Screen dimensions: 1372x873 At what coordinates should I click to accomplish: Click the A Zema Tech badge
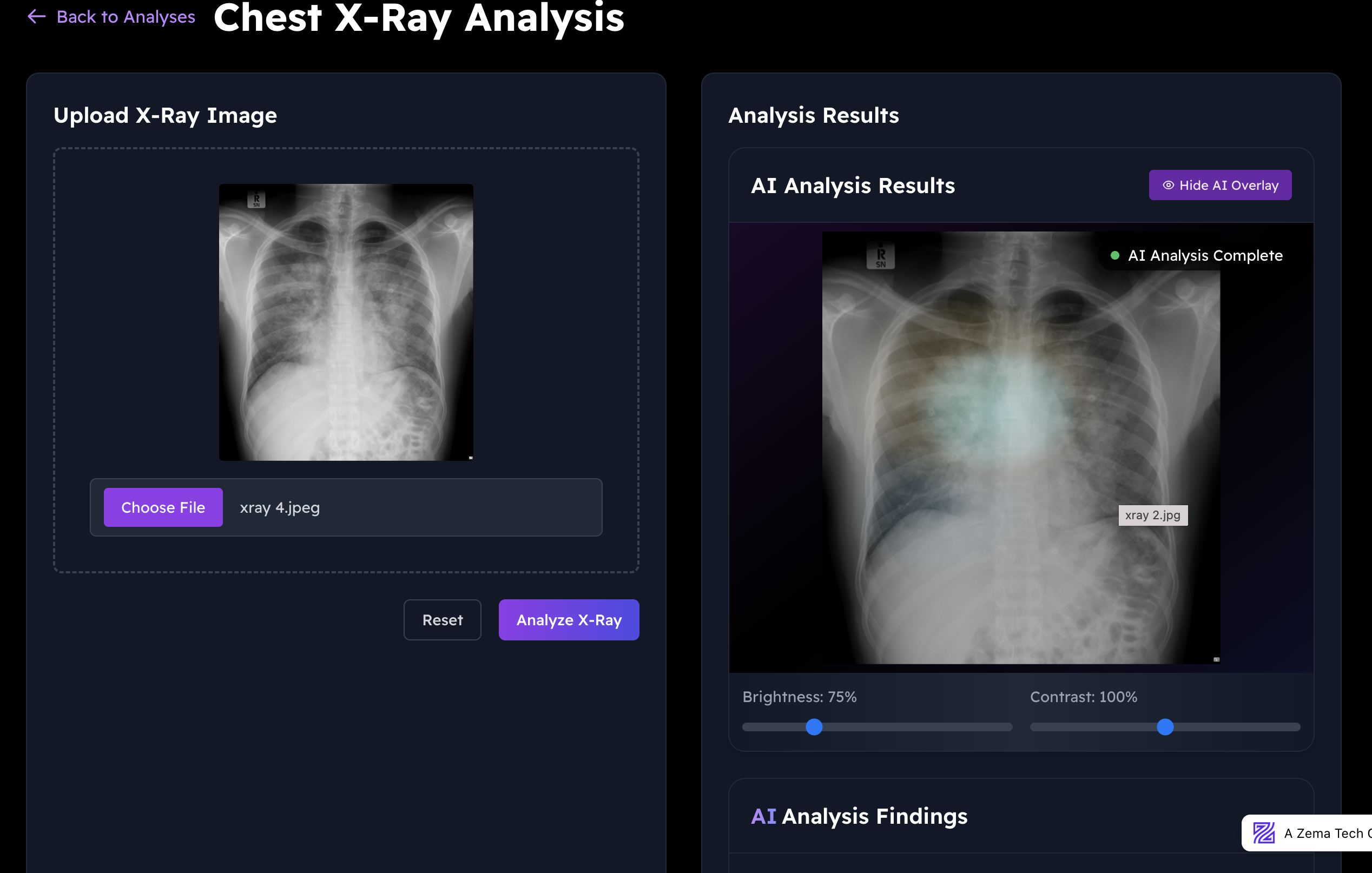click(1310, 833)
